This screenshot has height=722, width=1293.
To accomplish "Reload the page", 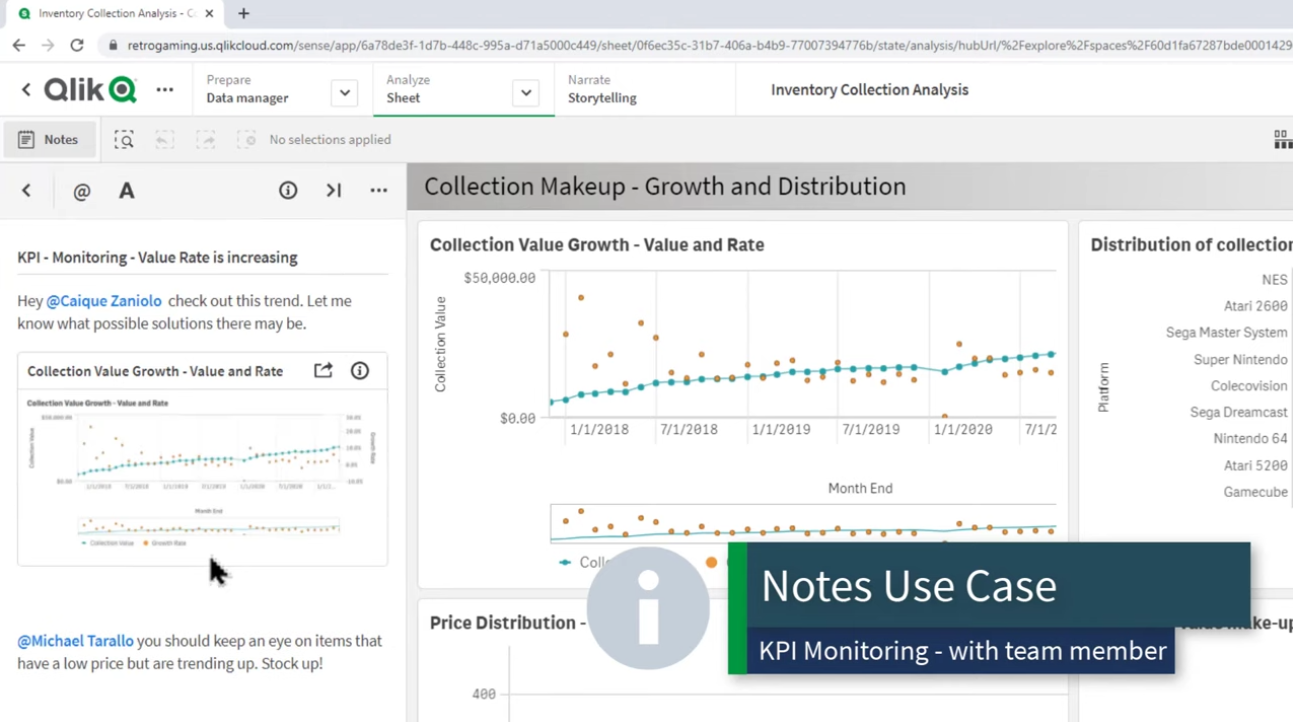I will pos(77,45).
